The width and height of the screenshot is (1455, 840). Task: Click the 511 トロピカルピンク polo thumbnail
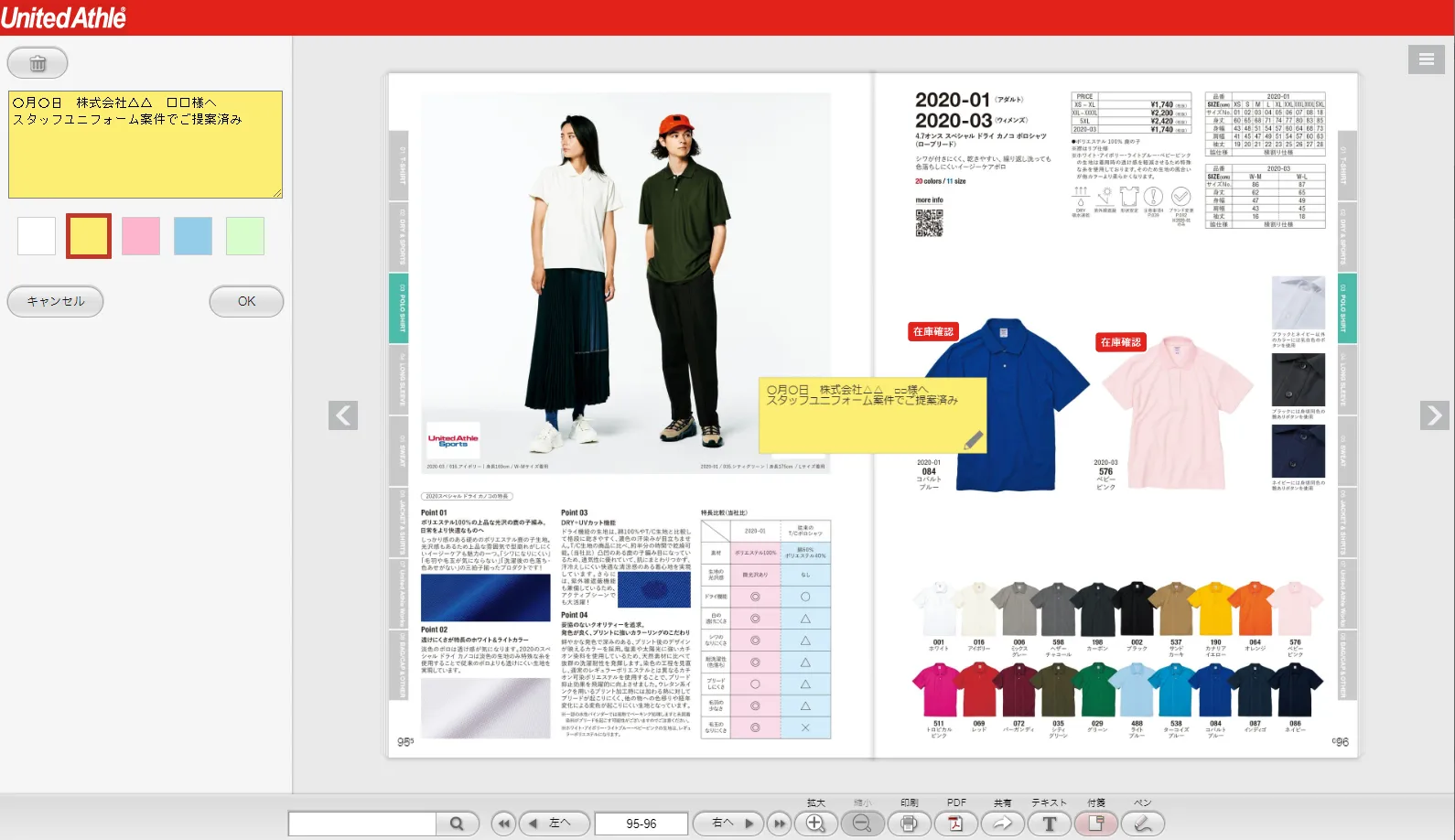pyautogui.click(x=938, y=691)
